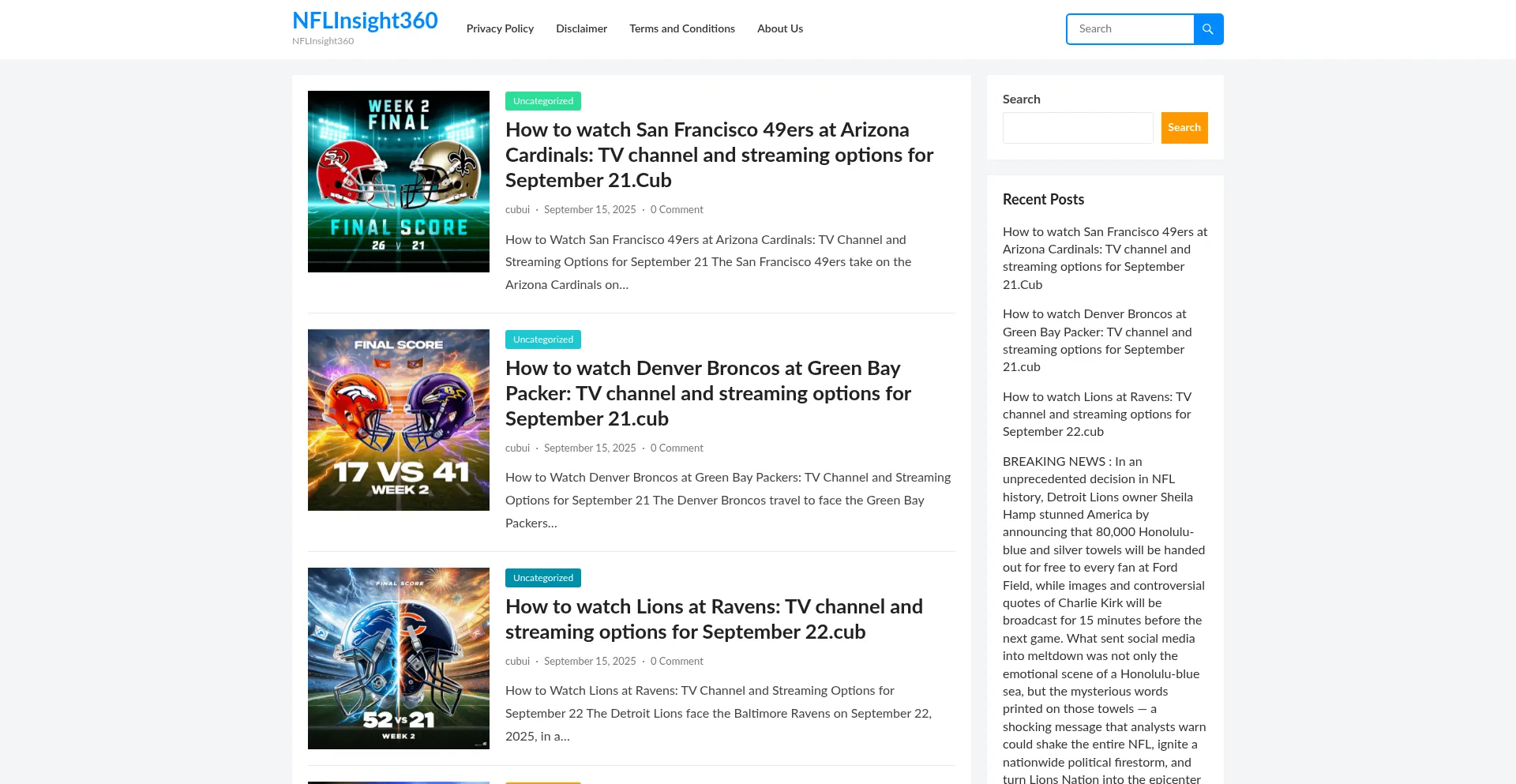Click Uncategorized tag on Lions at Ravens post
Screen dimensions: 1516x784
[x=543, y=578]
